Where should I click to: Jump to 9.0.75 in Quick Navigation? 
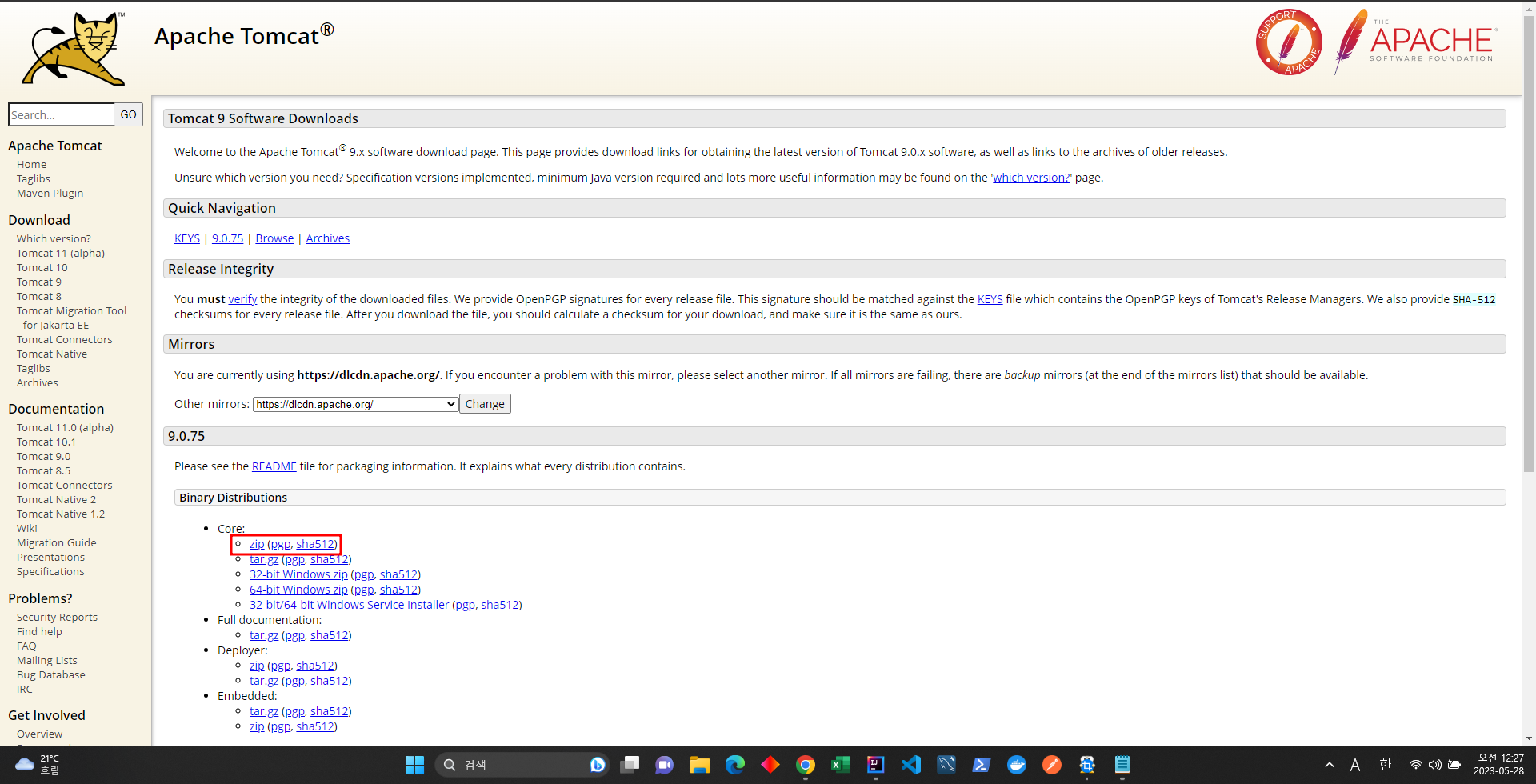227,238
